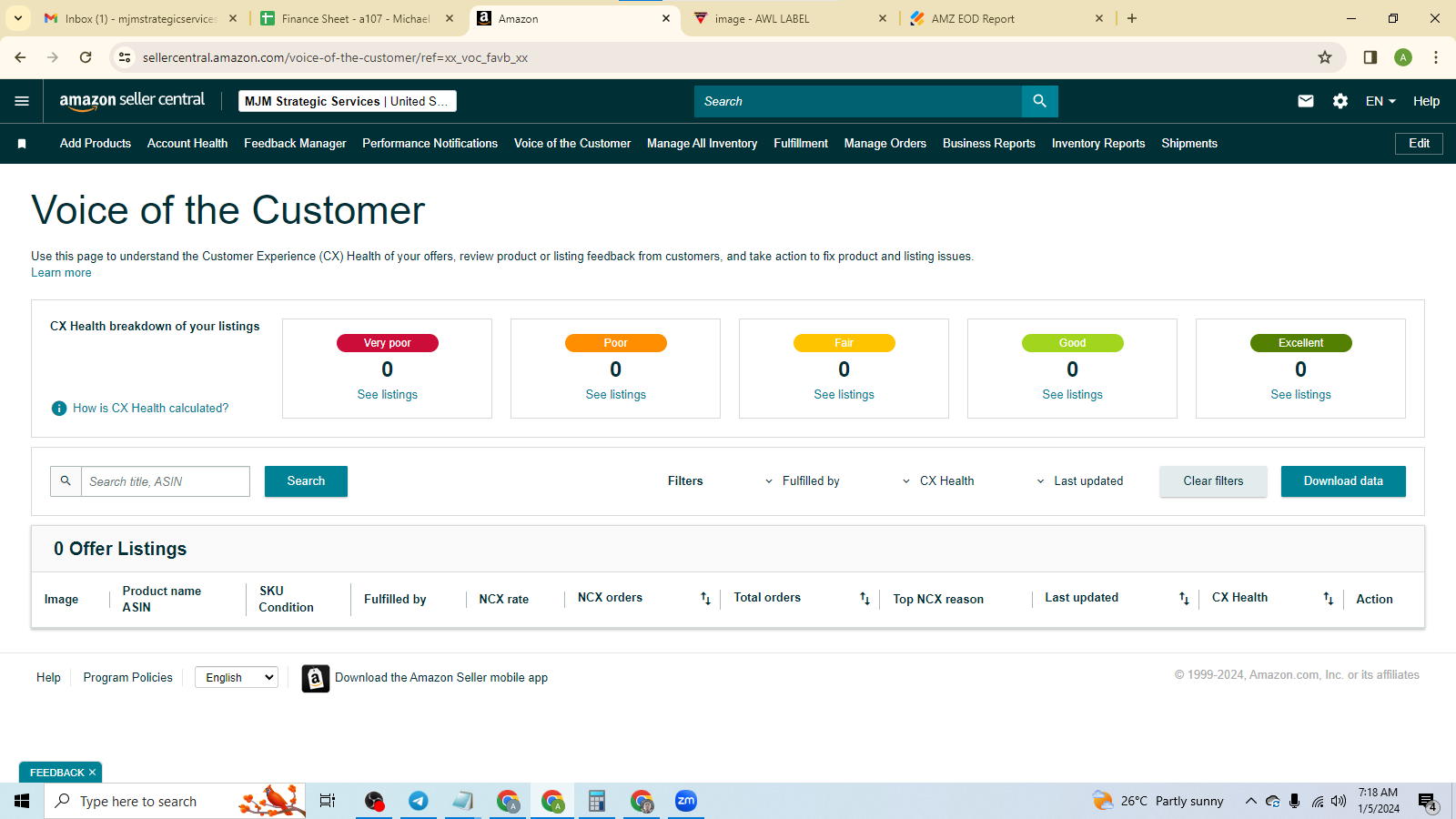
Task: Click the Edit navigation button
Action: (x=1419, y=144)
